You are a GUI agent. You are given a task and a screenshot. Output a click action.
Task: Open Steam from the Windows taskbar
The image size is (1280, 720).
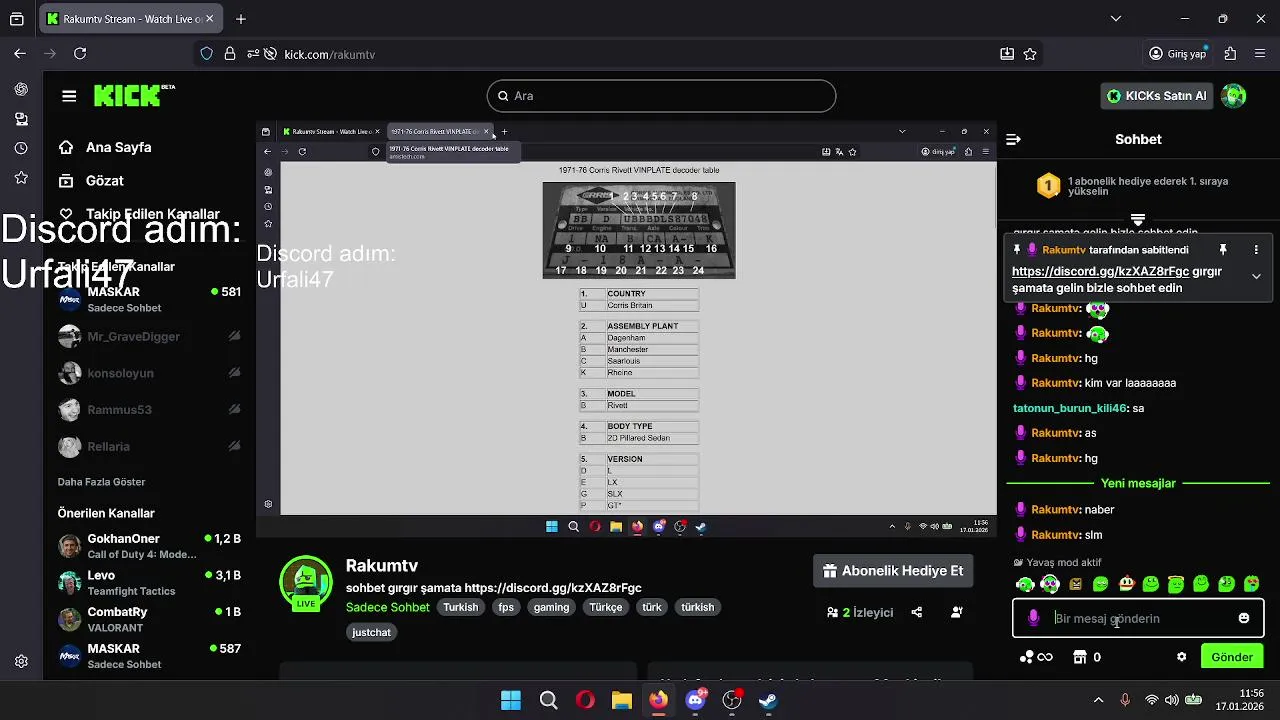(768, 700)
